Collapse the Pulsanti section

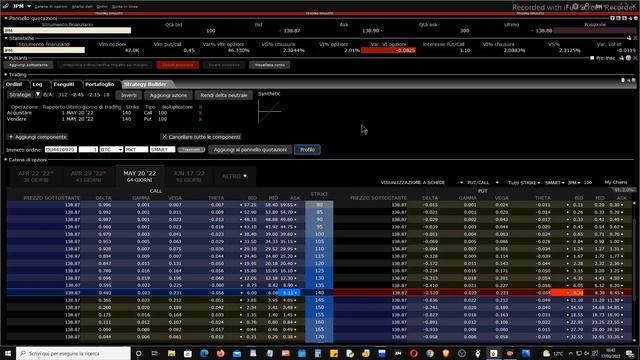(6, 58)
